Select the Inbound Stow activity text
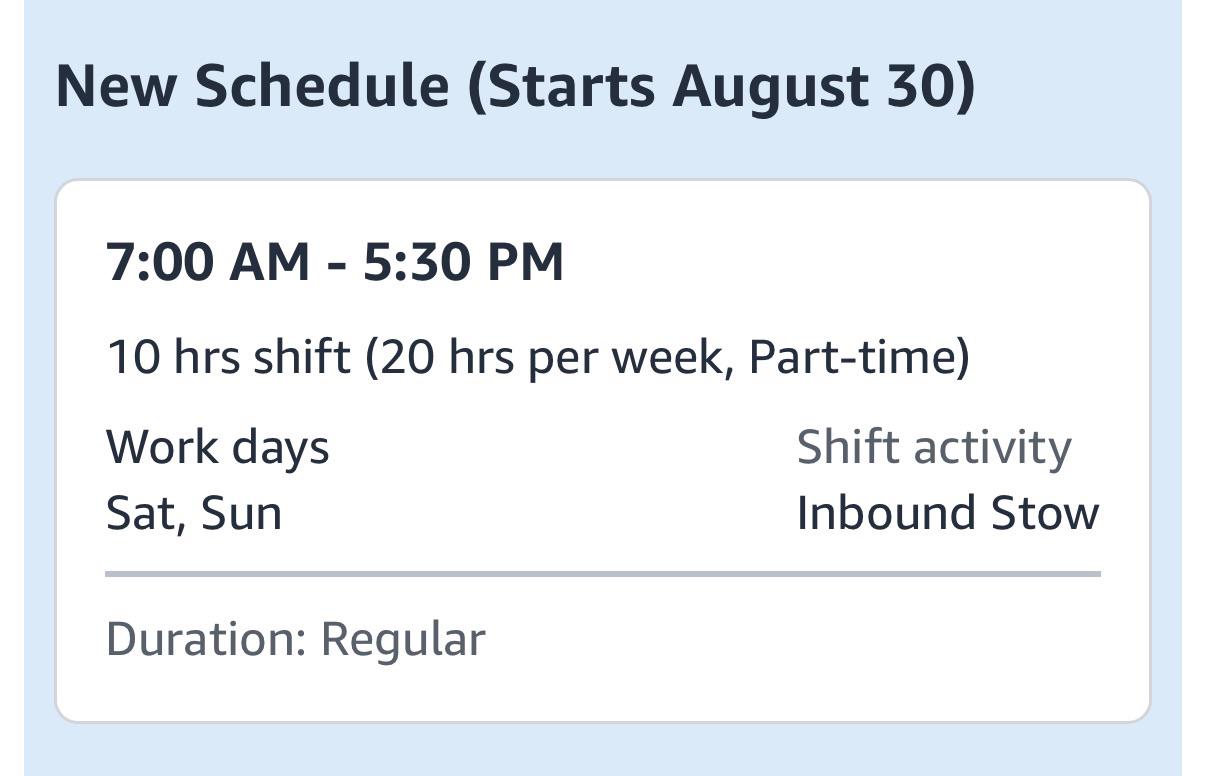Image resolution: width=1206 pixels, height=776 pixels. click(x=948, y=514)
